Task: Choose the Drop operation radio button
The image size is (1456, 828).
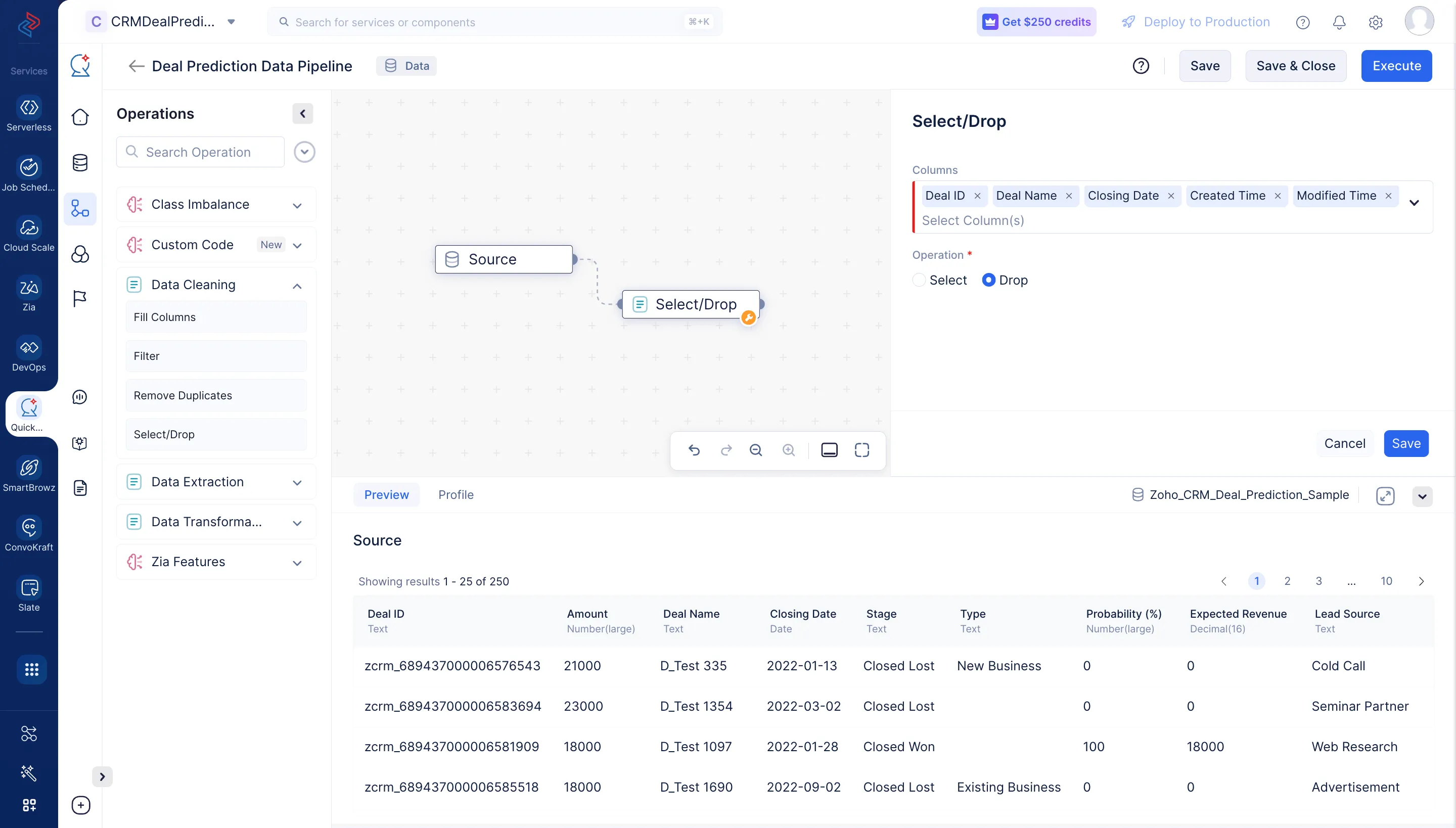Action: [988, 281]
